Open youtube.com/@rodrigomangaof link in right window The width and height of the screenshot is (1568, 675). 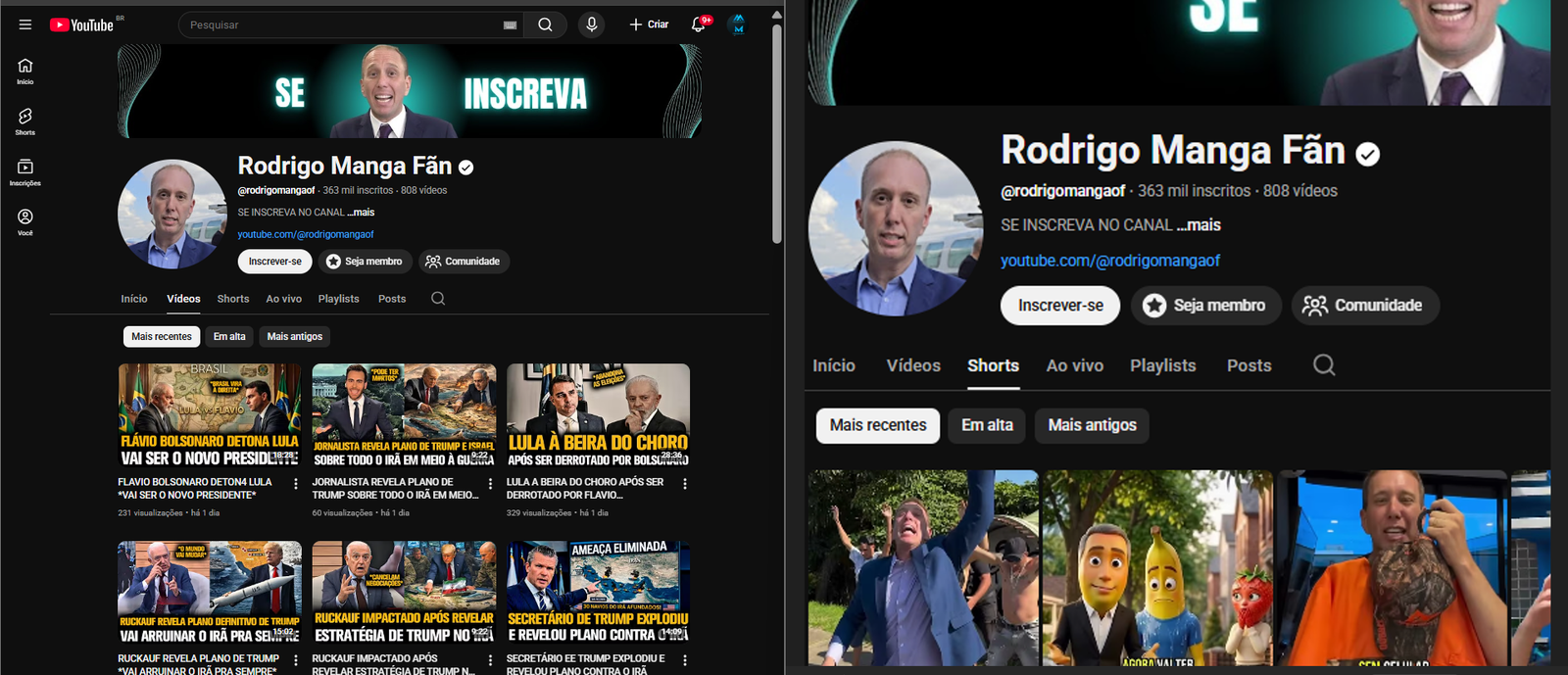[1110, 261]
